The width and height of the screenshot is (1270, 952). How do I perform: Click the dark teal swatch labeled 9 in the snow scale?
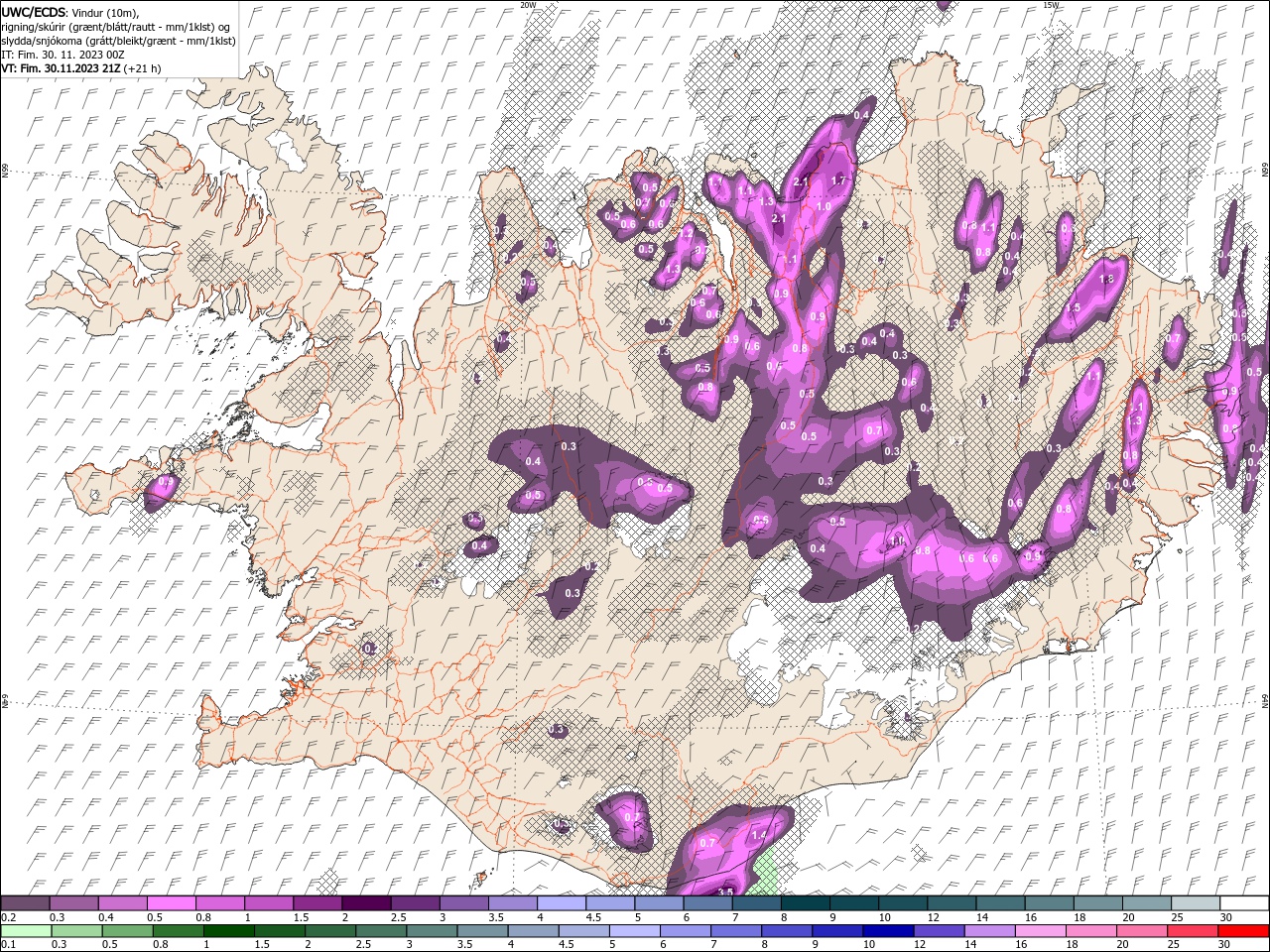(x=854, y=903)
